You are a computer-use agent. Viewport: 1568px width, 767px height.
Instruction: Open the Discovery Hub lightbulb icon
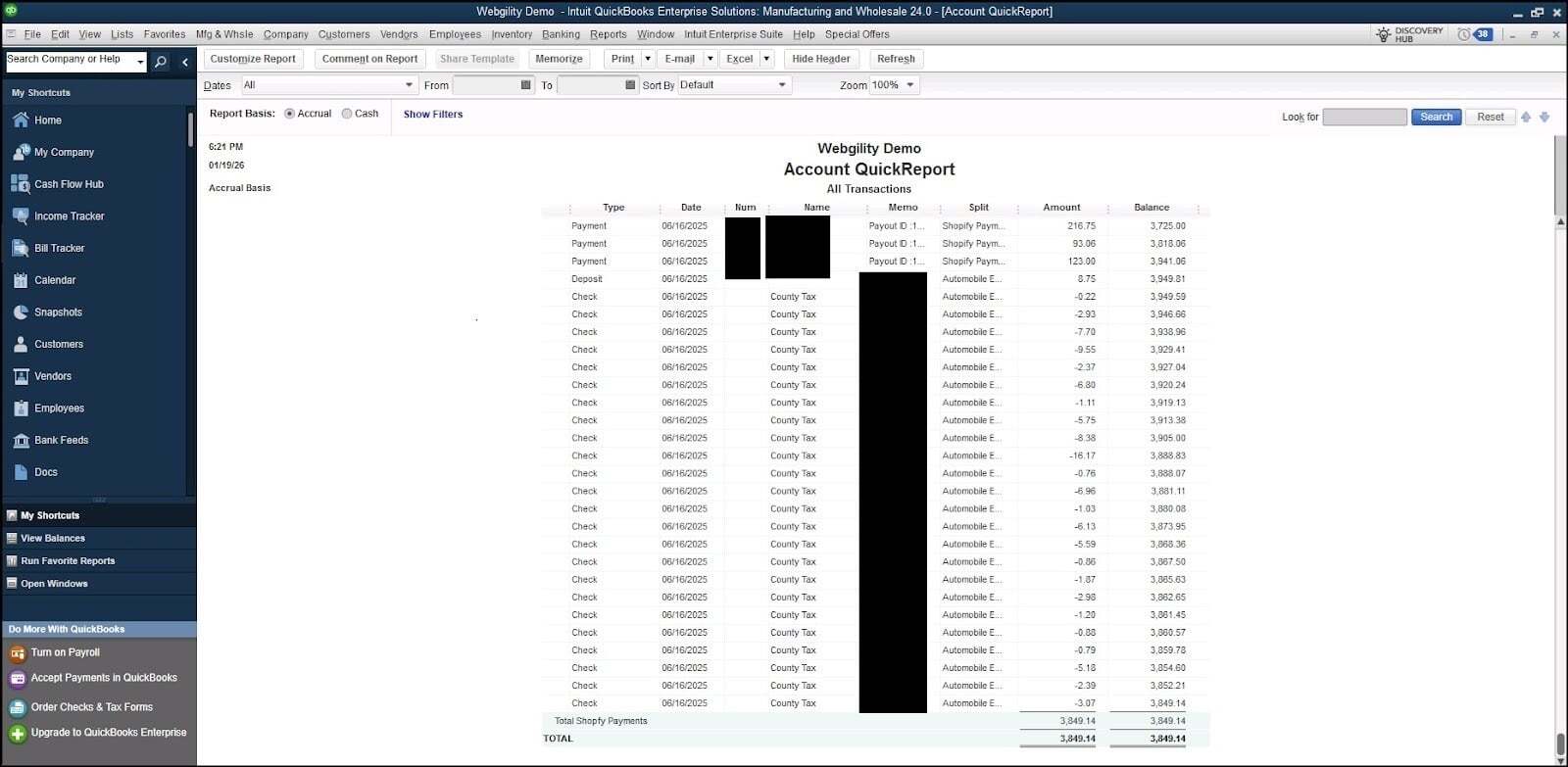coord(1384,34)
